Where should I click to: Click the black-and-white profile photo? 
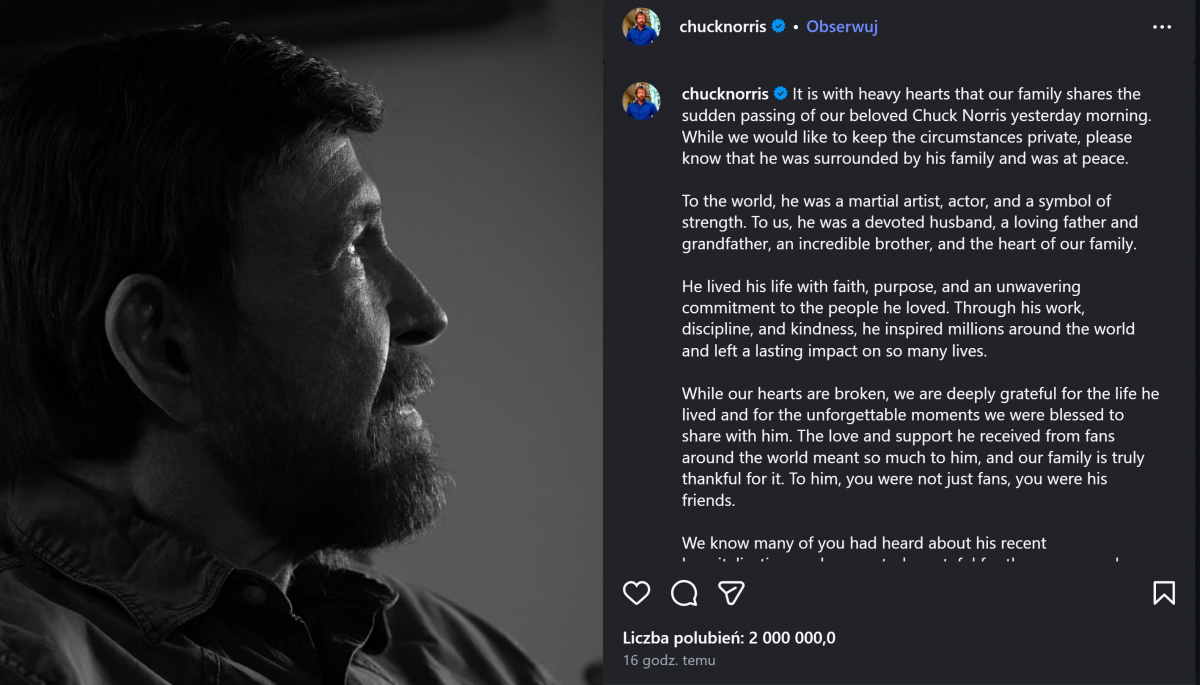[x=300, y=342]
